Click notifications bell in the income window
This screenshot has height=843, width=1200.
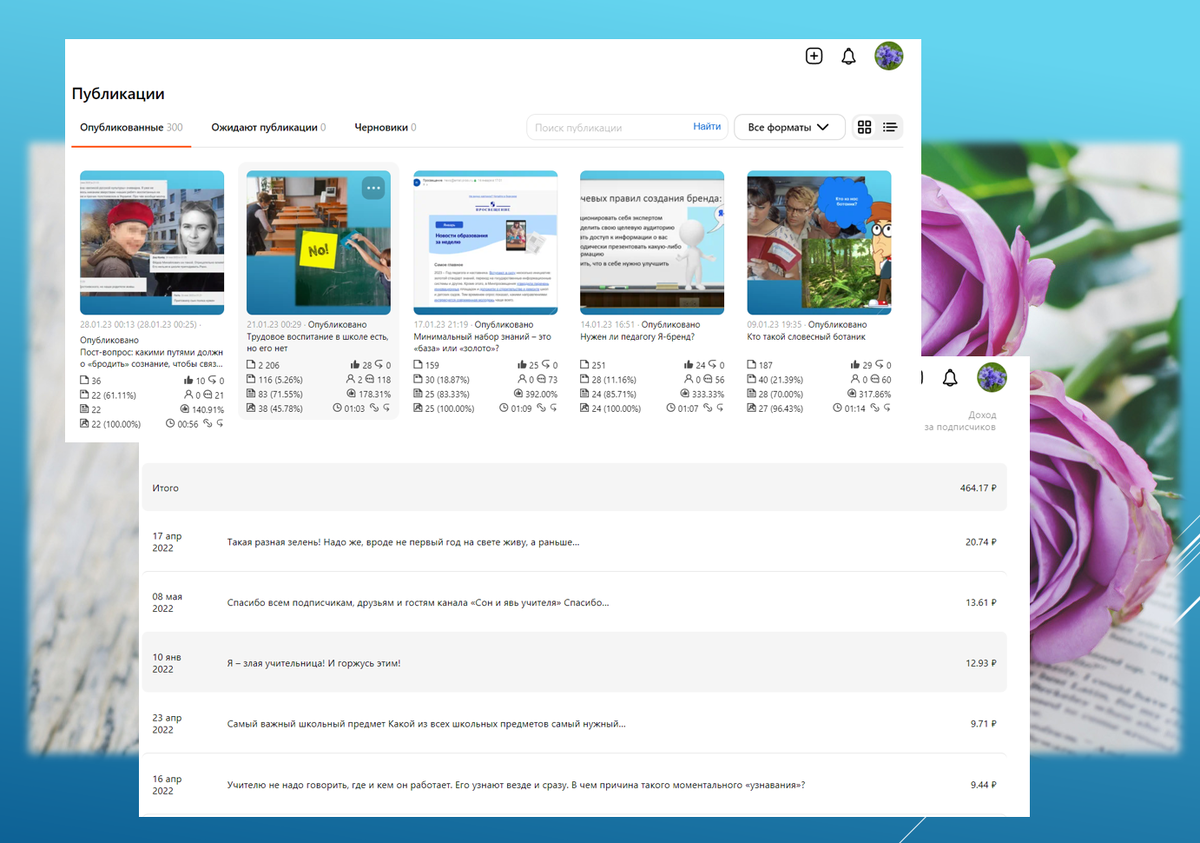click(950, 377)
